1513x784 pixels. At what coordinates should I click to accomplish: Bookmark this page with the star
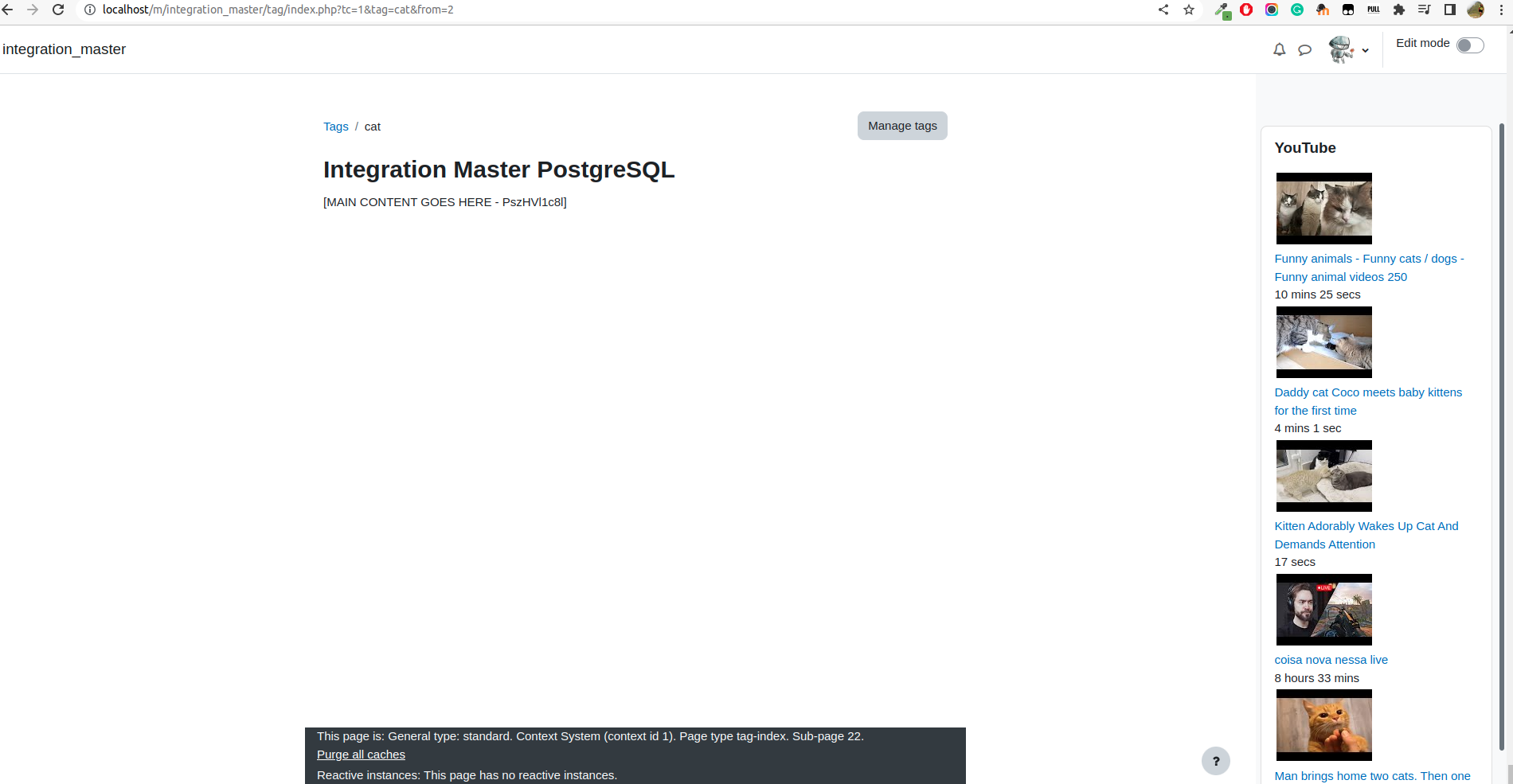(1189, 10)
